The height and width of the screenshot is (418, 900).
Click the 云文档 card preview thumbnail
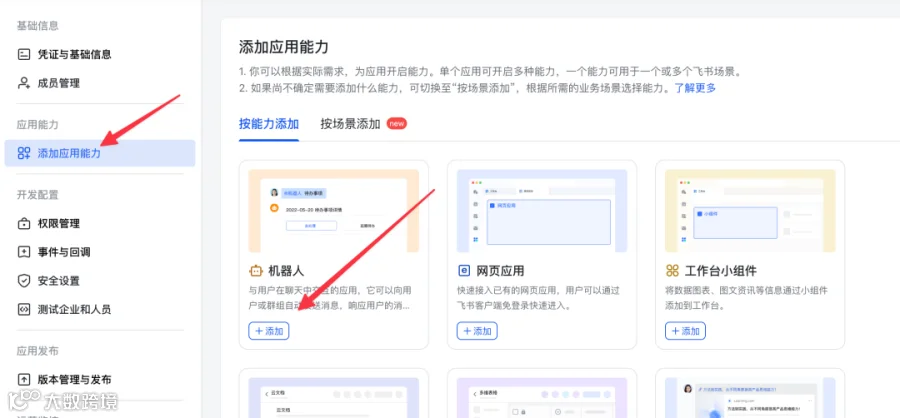pos(333,397)
